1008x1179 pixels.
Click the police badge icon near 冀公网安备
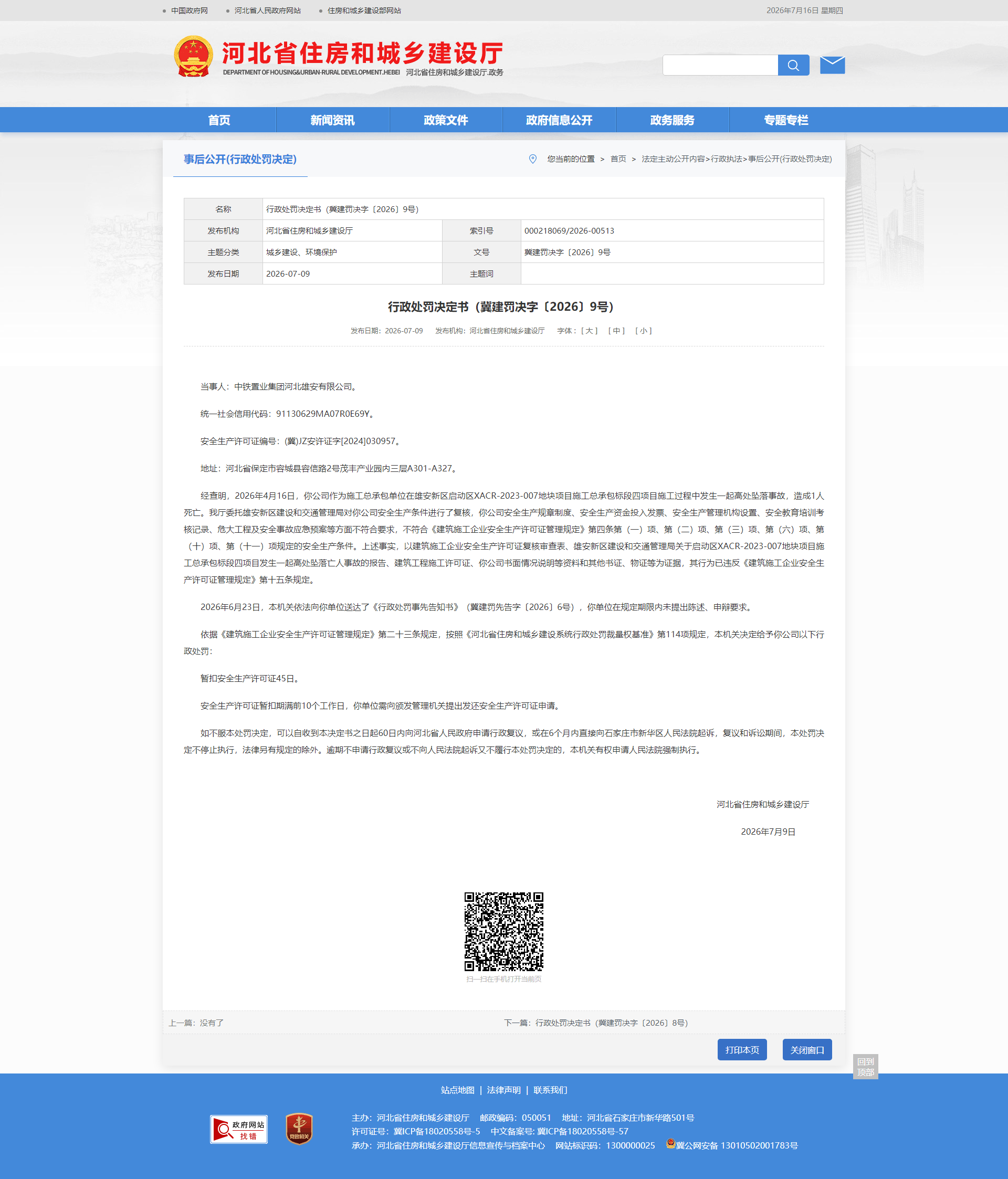(x=670, y=1144)
